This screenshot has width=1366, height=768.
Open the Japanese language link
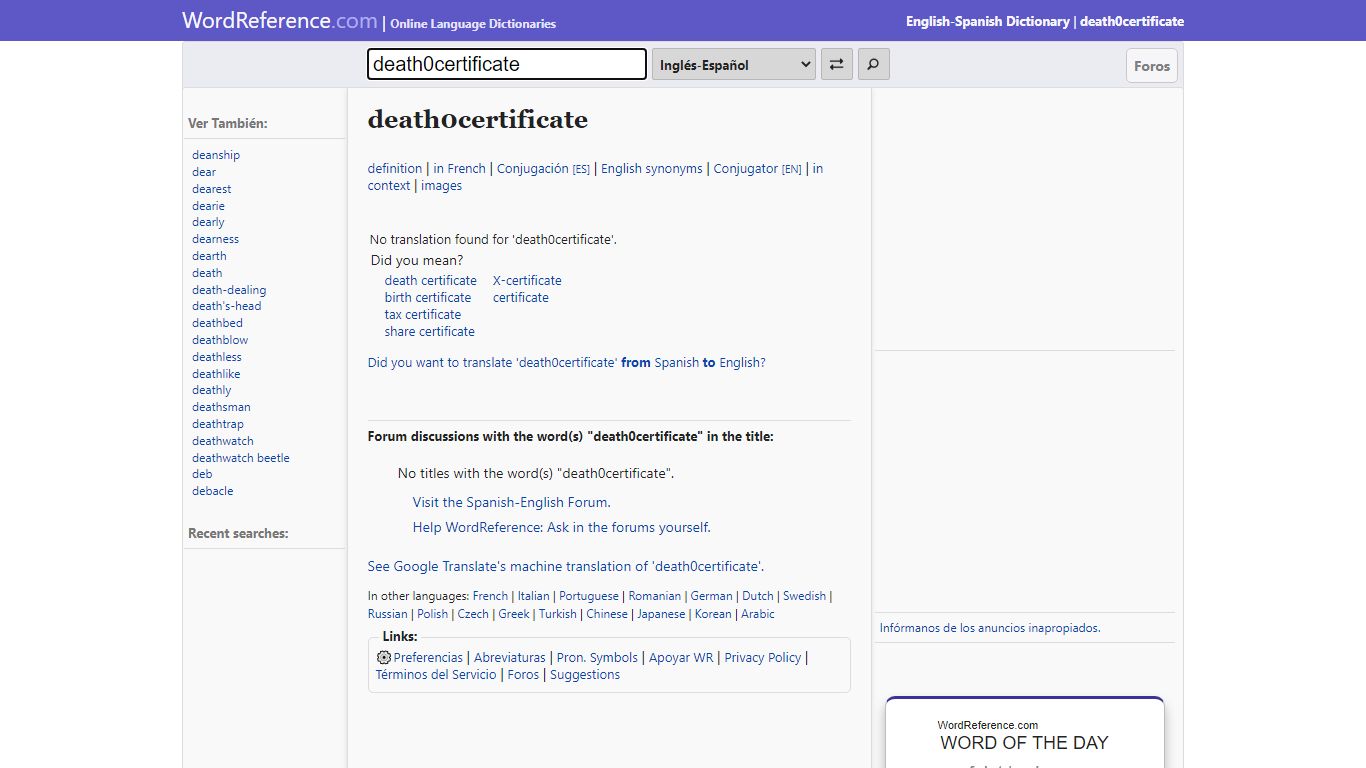pos(661,614)
